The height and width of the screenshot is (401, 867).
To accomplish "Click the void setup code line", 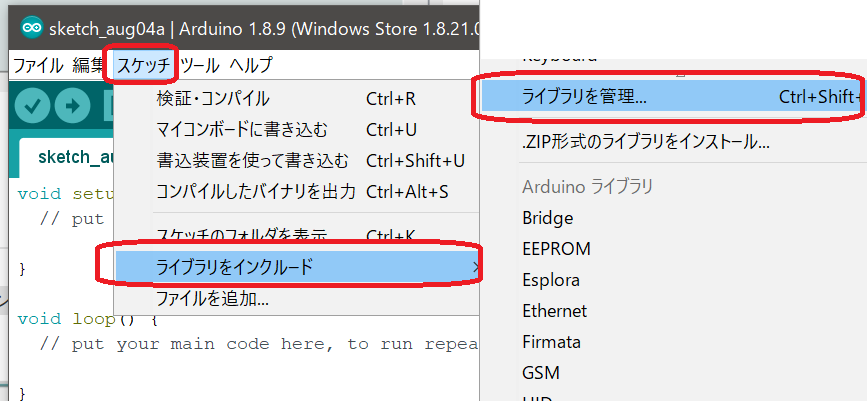I will (x=65, y=194).
